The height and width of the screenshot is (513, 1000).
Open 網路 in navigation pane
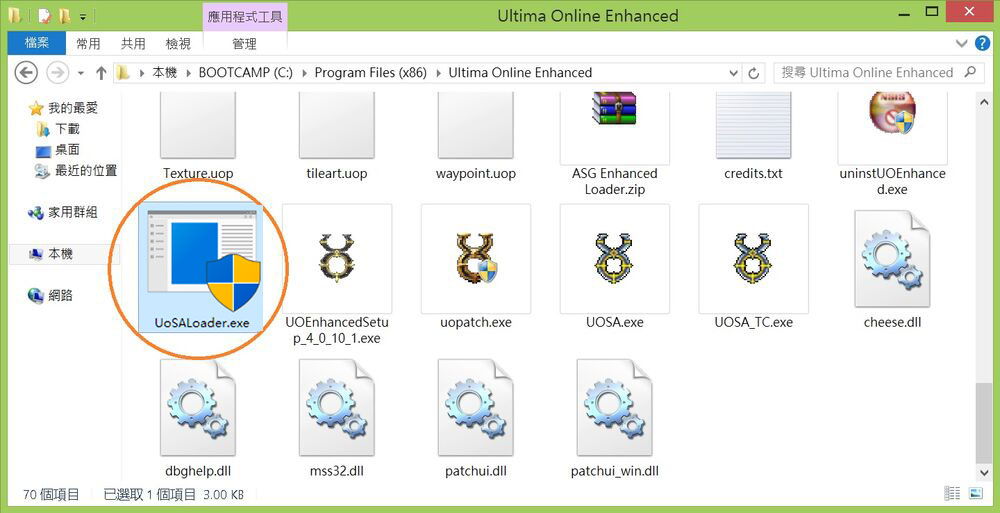(x=61, y=295)
